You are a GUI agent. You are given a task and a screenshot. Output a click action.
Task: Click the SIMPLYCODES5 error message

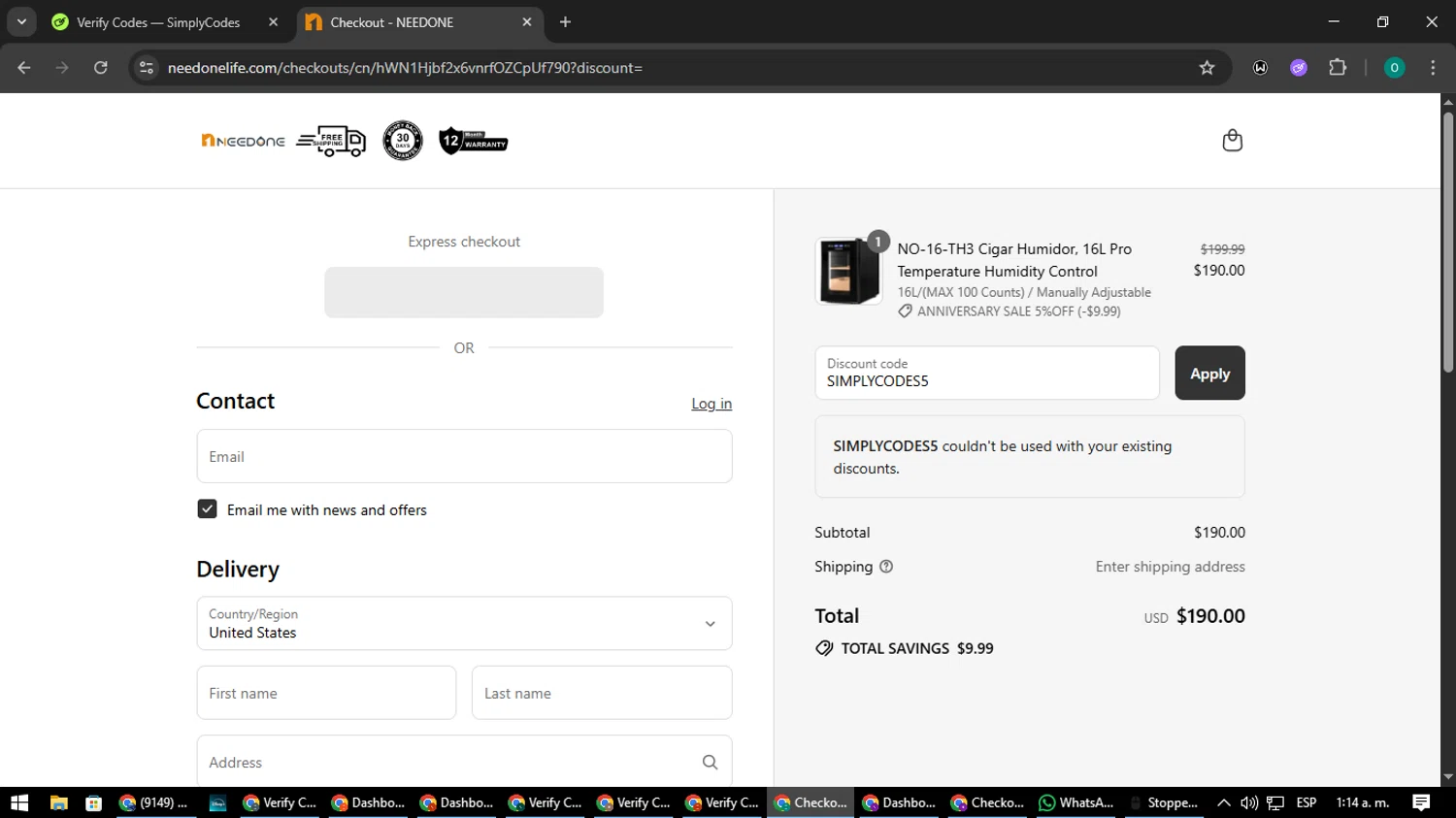coord(1030,457)
